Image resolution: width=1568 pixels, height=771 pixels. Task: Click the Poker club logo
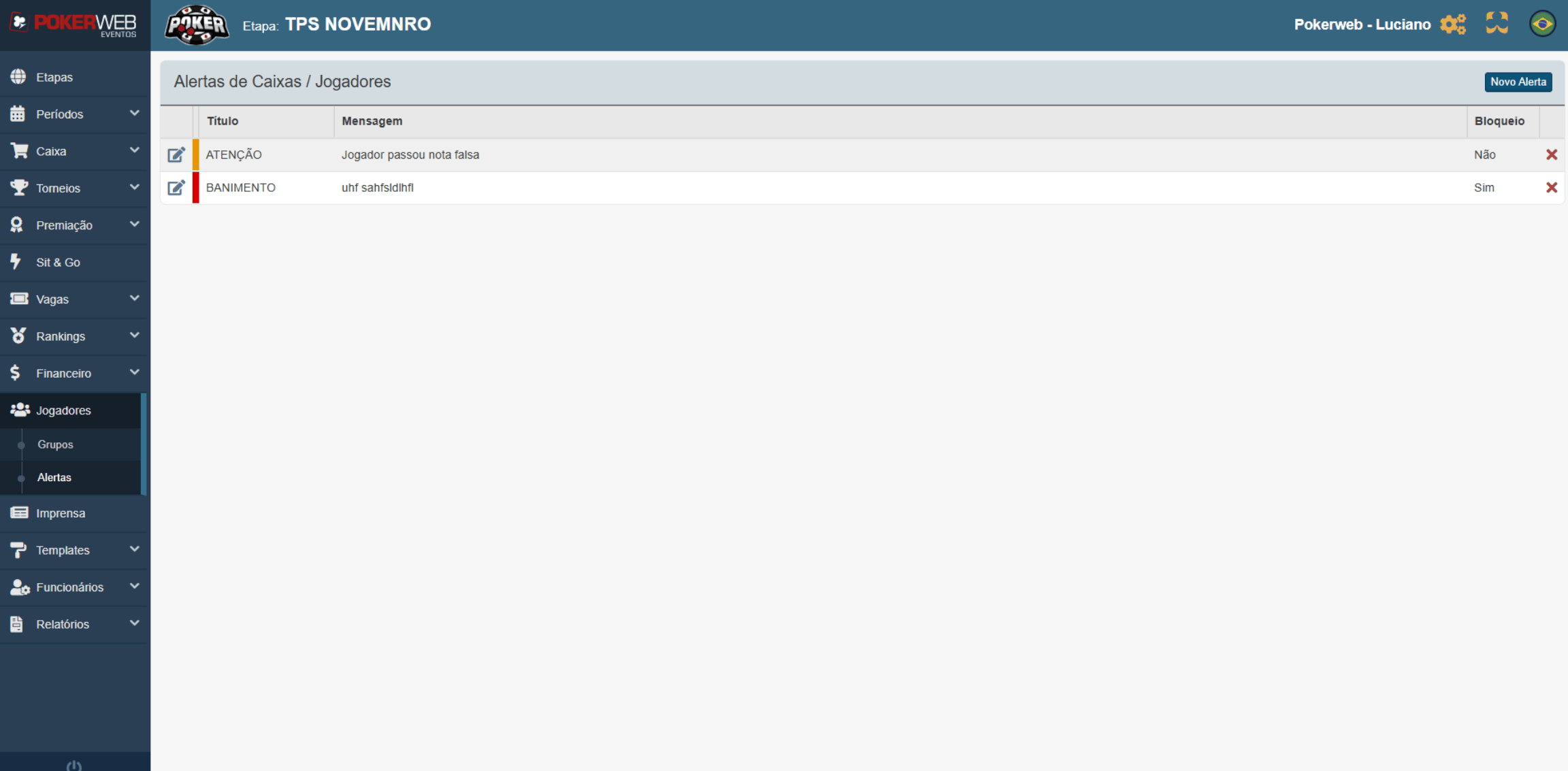point(197,25)
